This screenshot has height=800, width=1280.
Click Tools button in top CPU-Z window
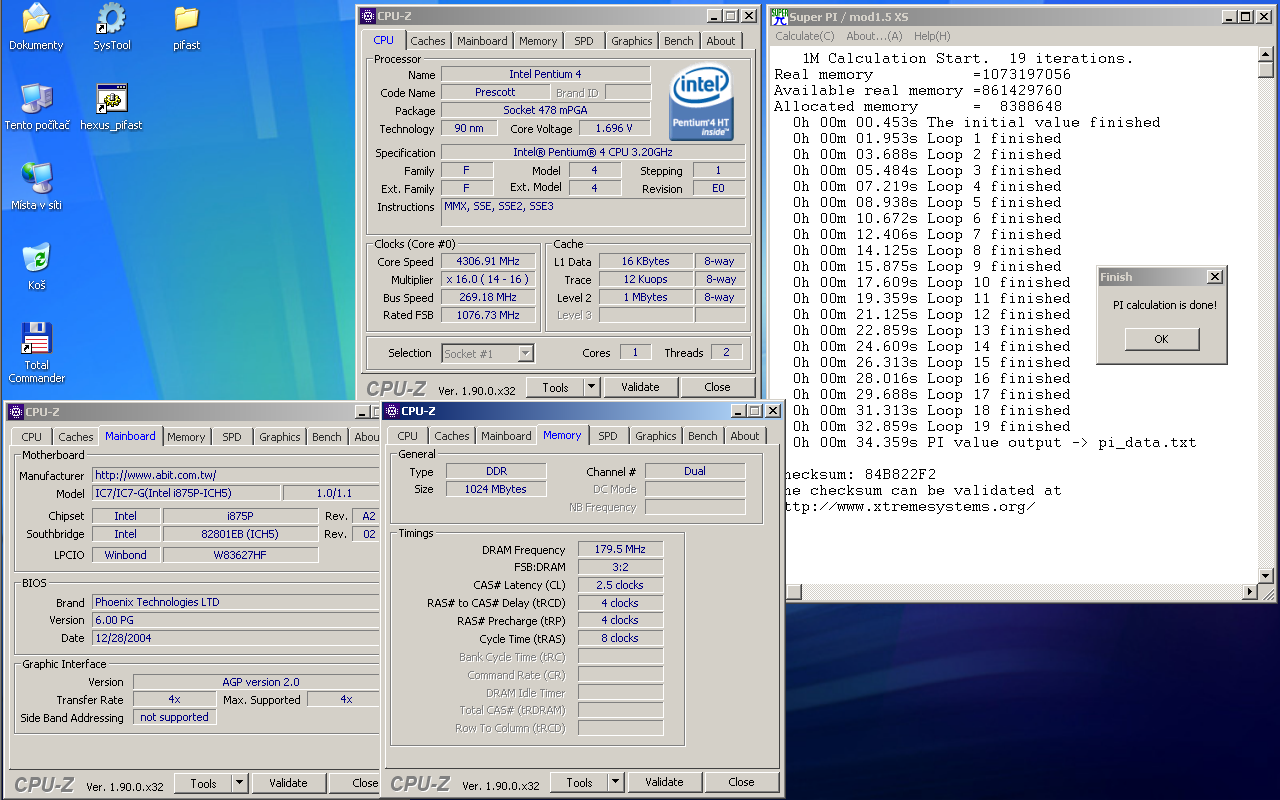pyautogui.click(x=555, y=387)
